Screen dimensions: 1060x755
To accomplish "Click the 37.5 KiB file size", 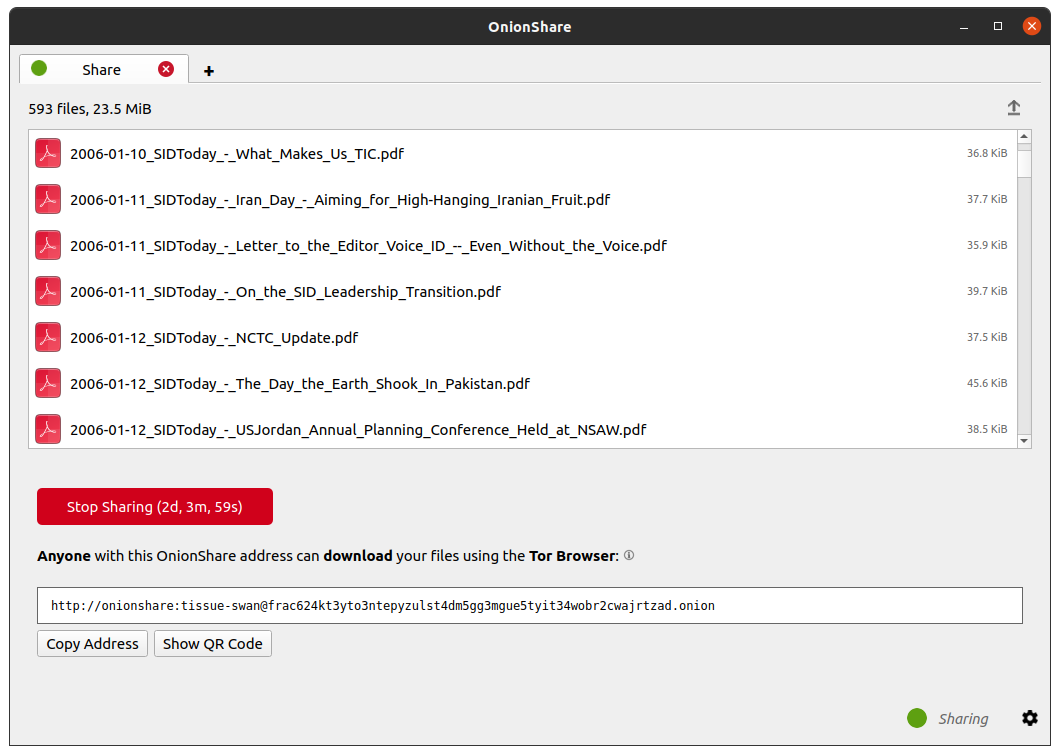I will coord(986,337).
